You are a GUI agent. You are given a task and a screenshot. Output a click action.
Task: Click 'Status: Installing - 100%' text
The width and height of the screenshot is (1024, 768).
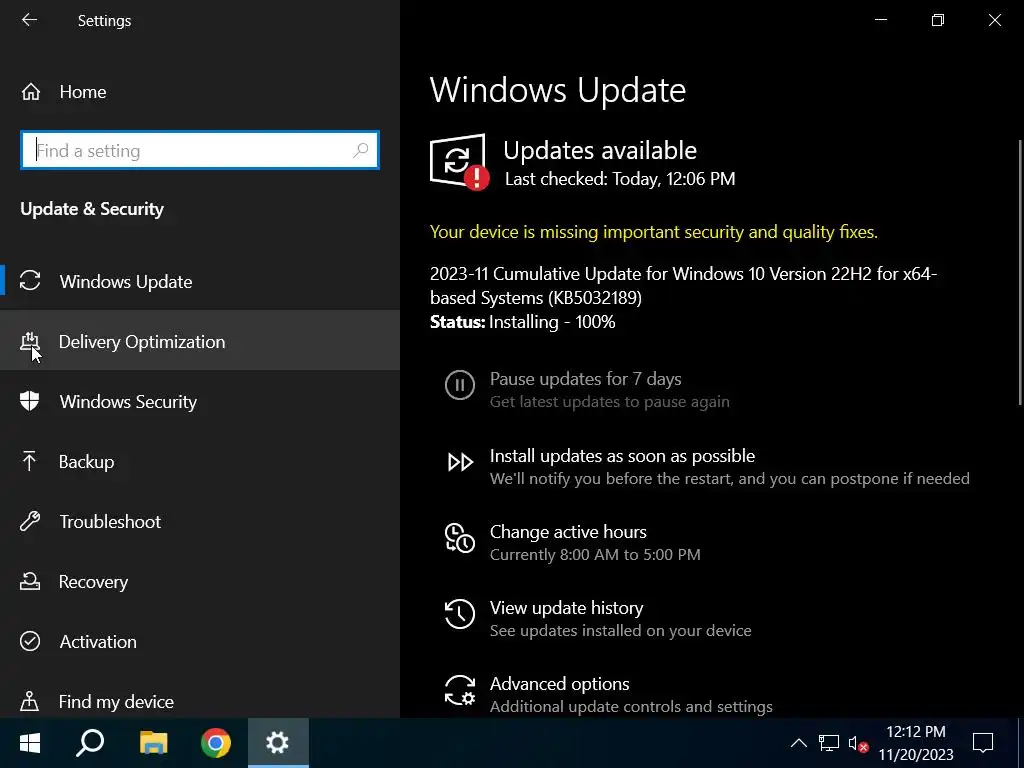click(x=522, y=322)
